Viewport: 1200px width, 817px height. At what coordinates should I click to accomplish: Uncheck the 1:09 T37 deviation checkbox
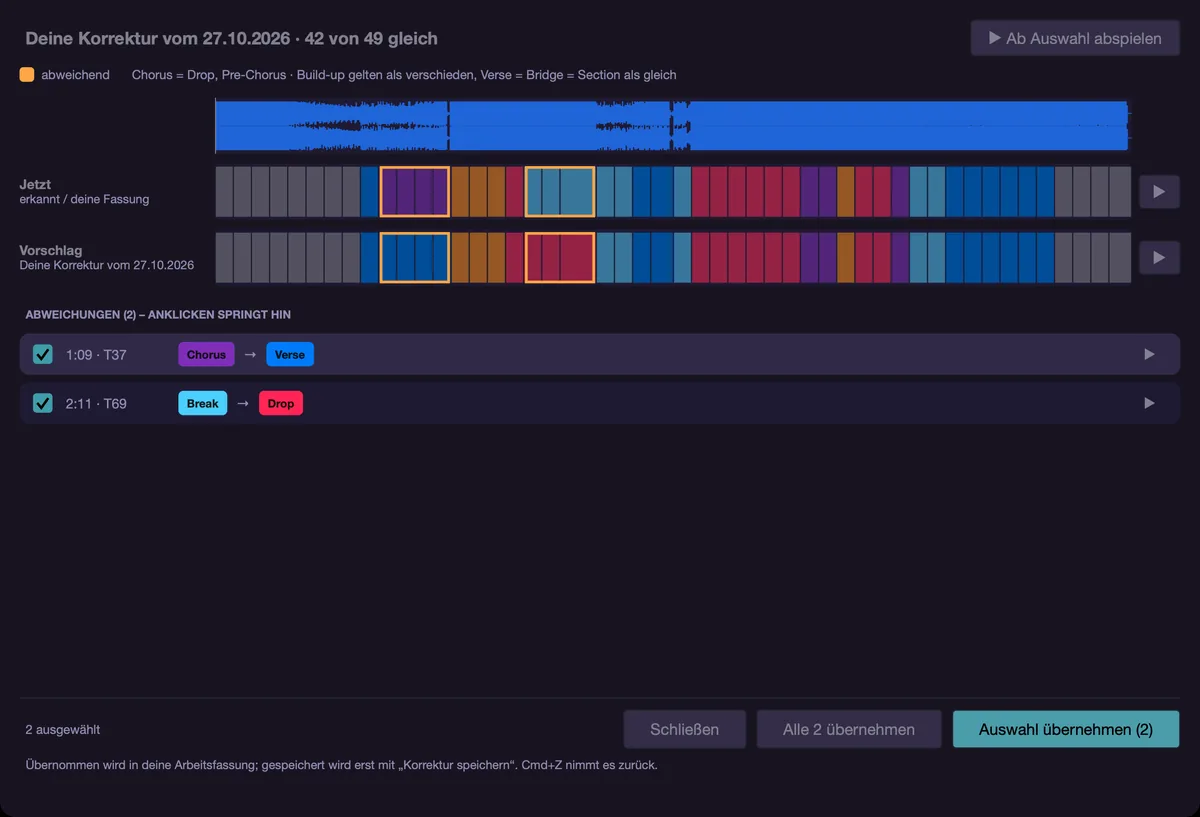pos(43,354)
